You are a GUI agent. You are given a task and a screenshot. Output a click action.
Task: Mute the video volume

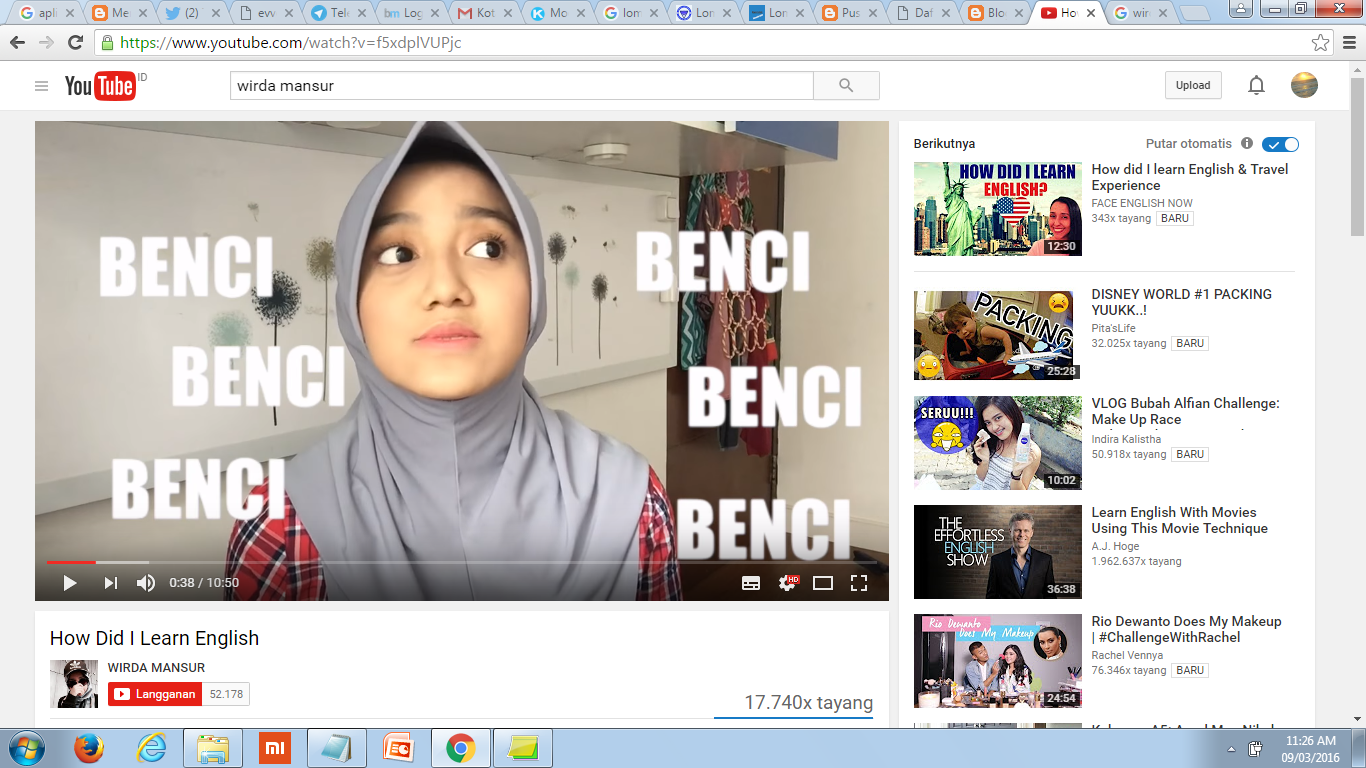(x=144, y=581)
